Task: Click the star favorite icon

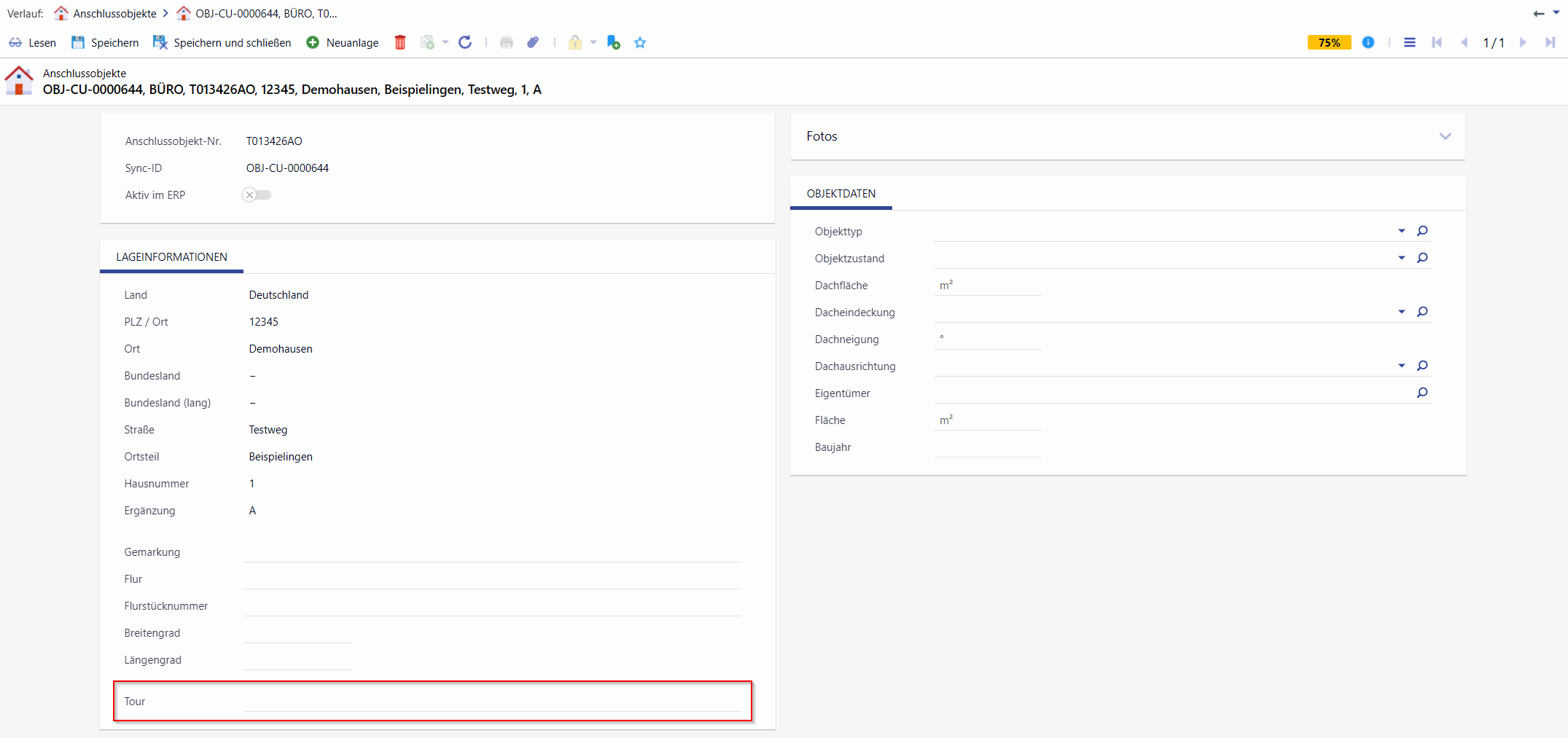Action: pos(640,42)
